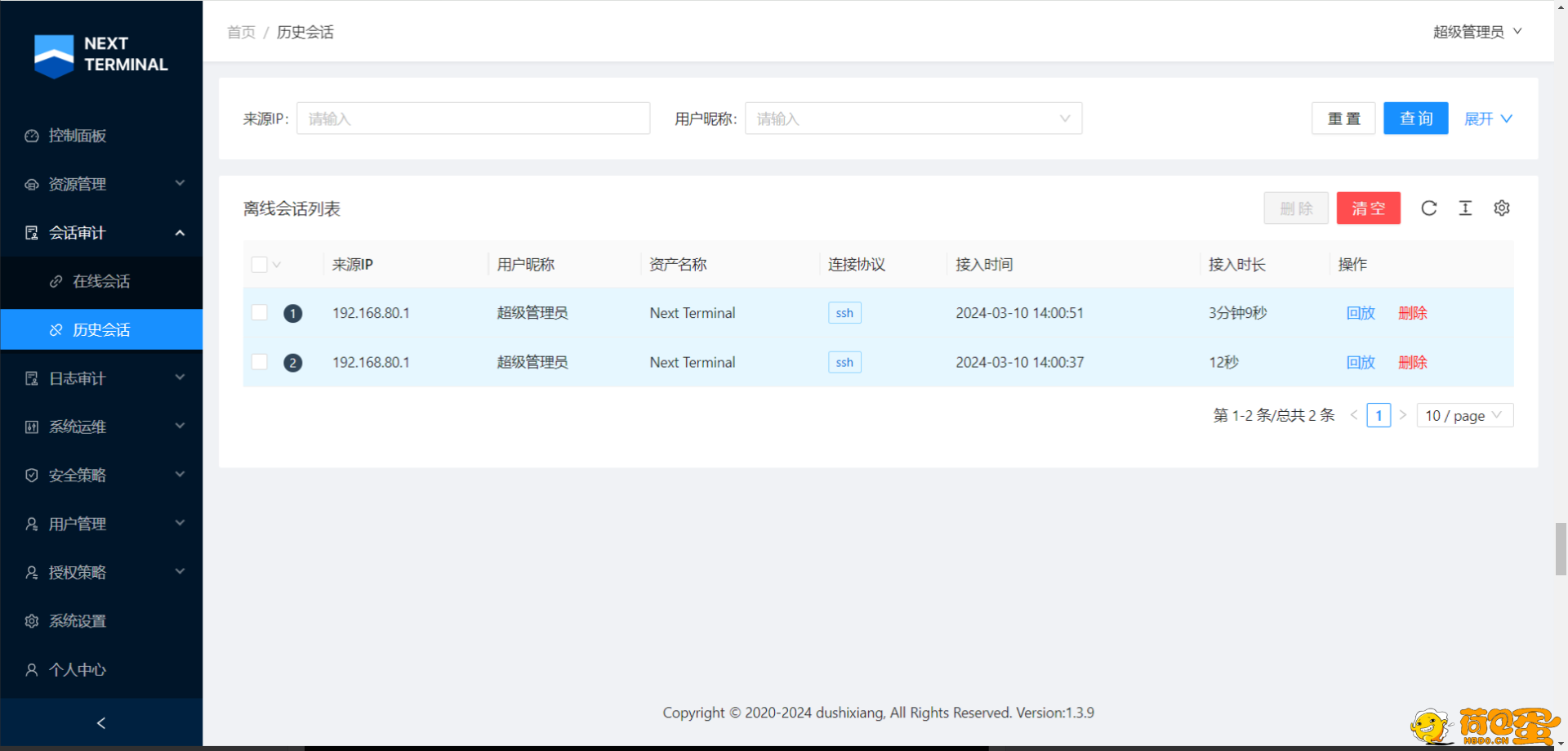Click the 重置 button
Viewport: 1568px width, 751px height.
pyautogui.click(x=1343, y=118)
